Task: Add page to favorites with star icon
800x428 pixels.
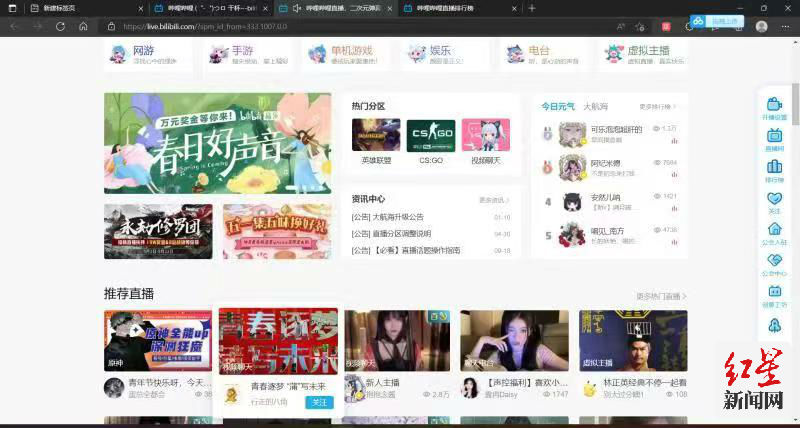Action: 640,27
